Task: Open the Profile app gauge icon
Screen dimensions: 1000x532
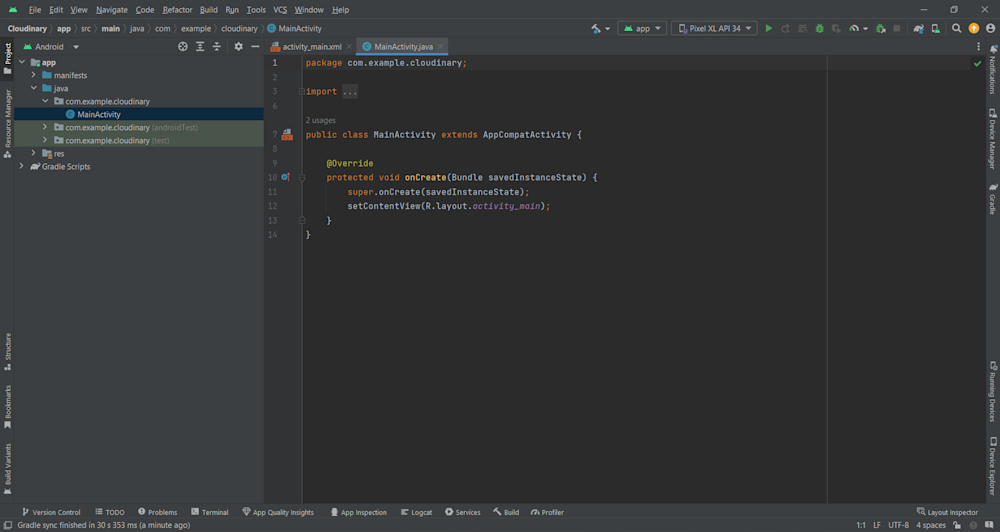Action: 854,29
